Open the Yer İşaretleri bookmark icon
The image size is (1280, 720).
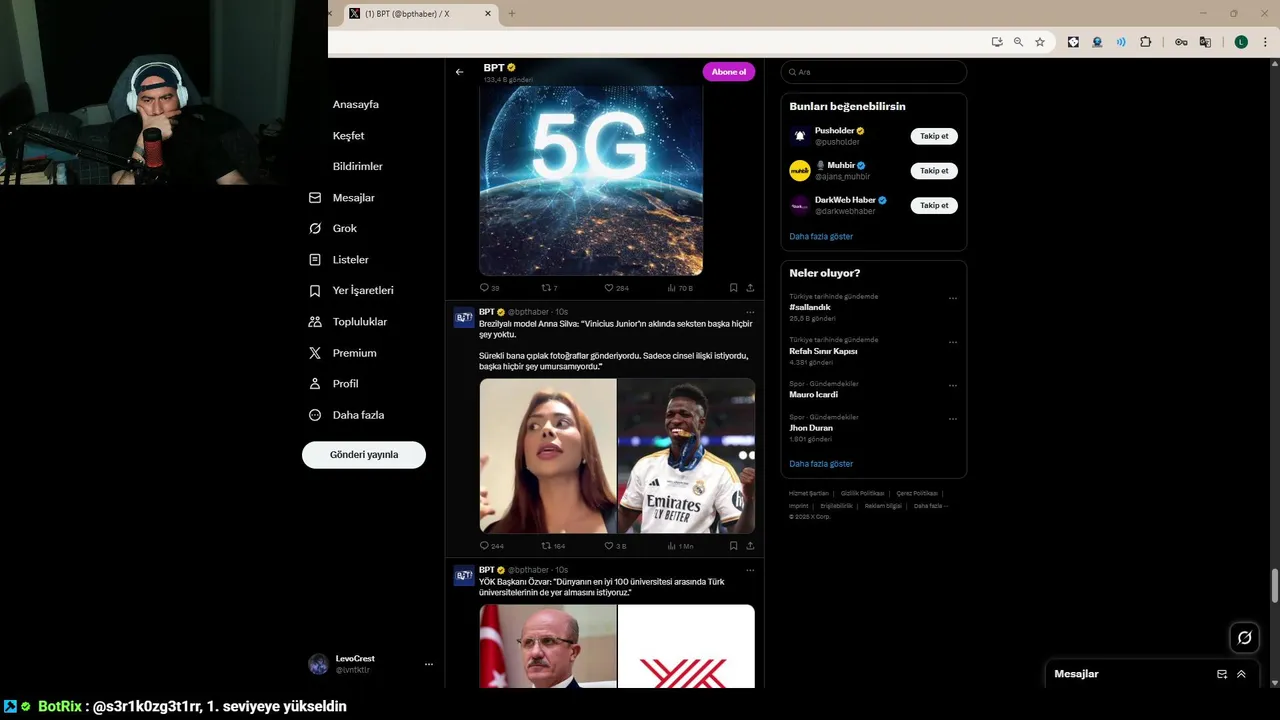[315, 291]
